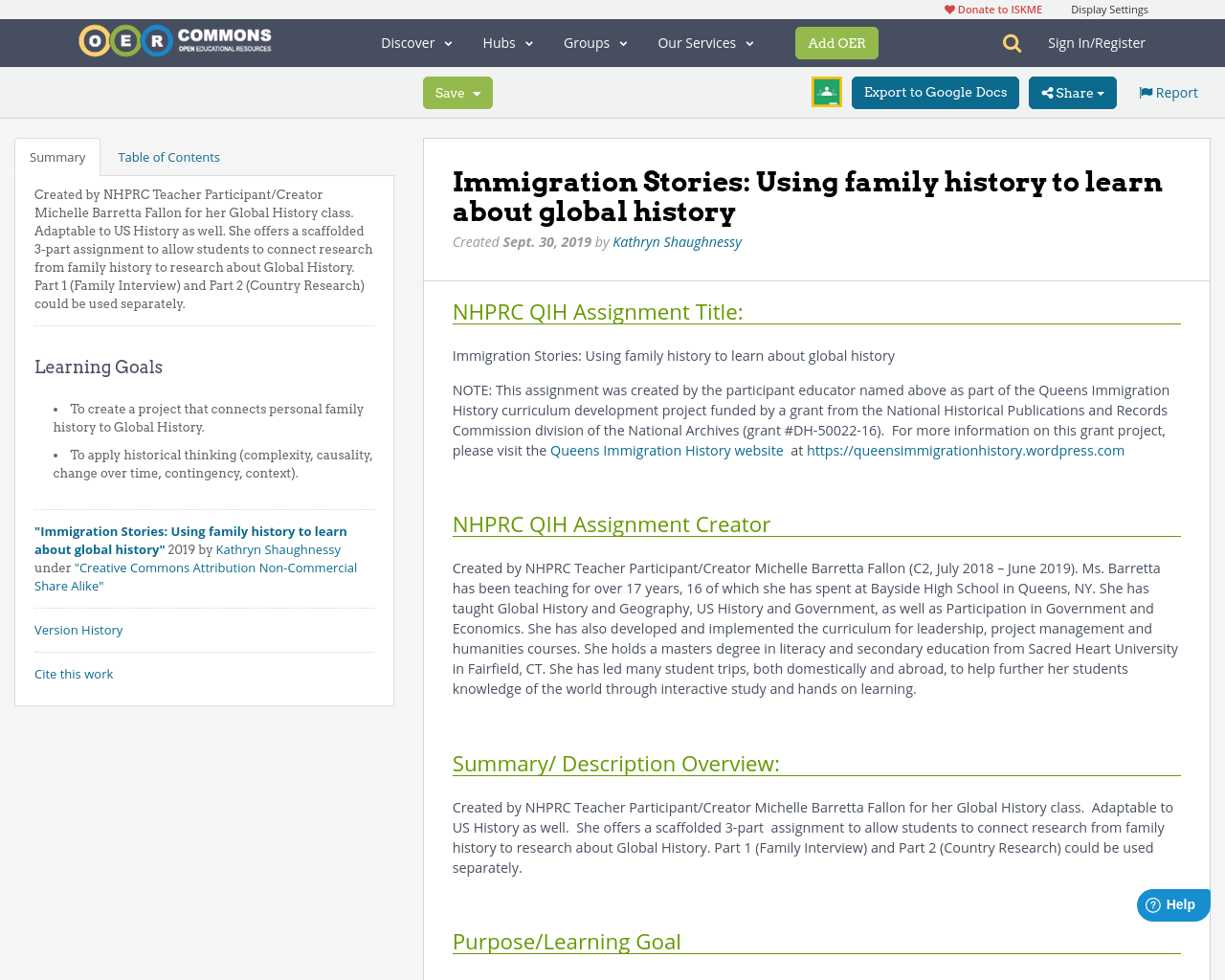Image resolution: width=1225 pixels, height=980 pixels.
Task: Select the list bullet under Learning Goals
Action: tap(55, 408)
